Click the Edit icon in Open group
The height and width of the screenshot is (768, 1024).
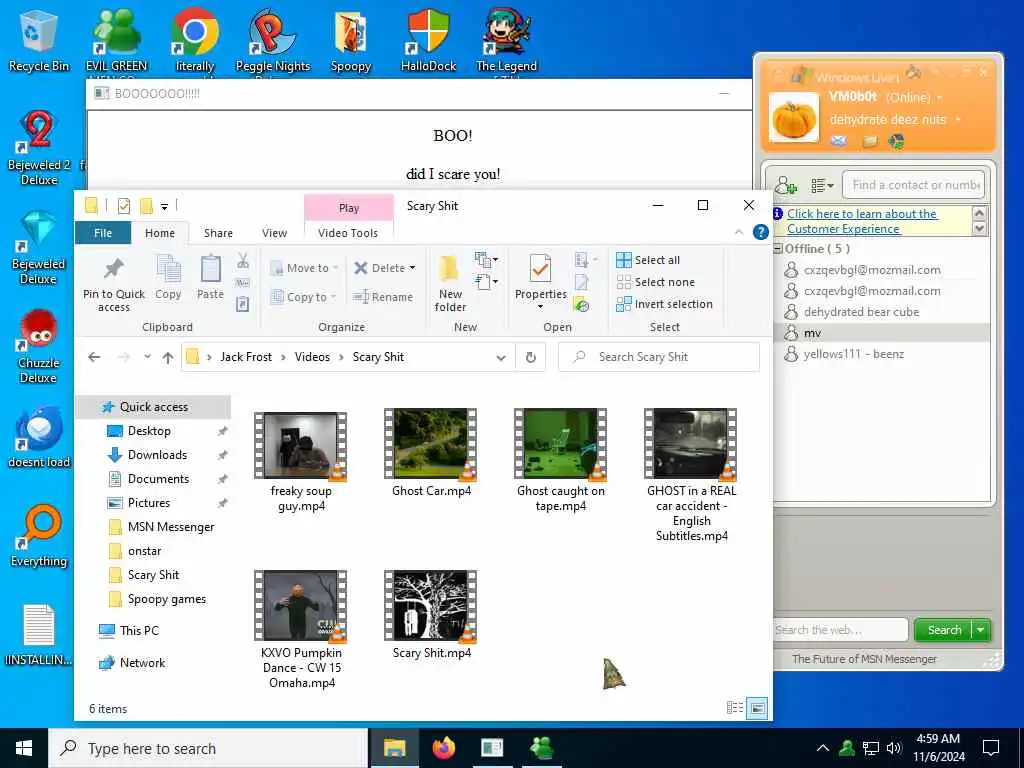point(581,282)
